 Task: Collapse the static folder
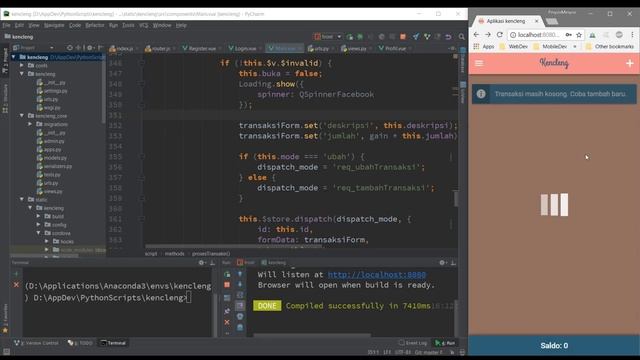pos(22,200)
